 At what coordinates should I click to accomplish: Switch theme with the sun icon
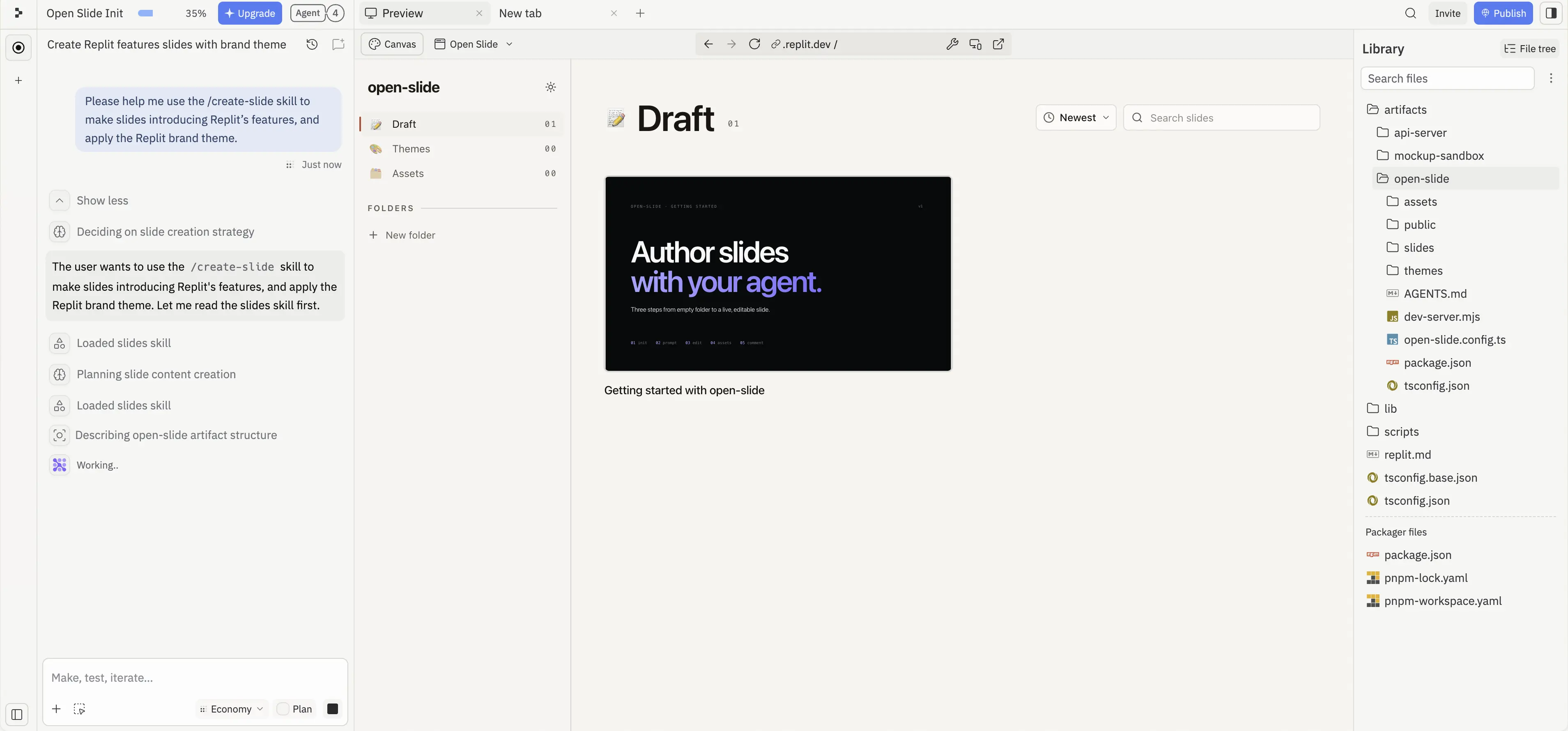(550, 87)
